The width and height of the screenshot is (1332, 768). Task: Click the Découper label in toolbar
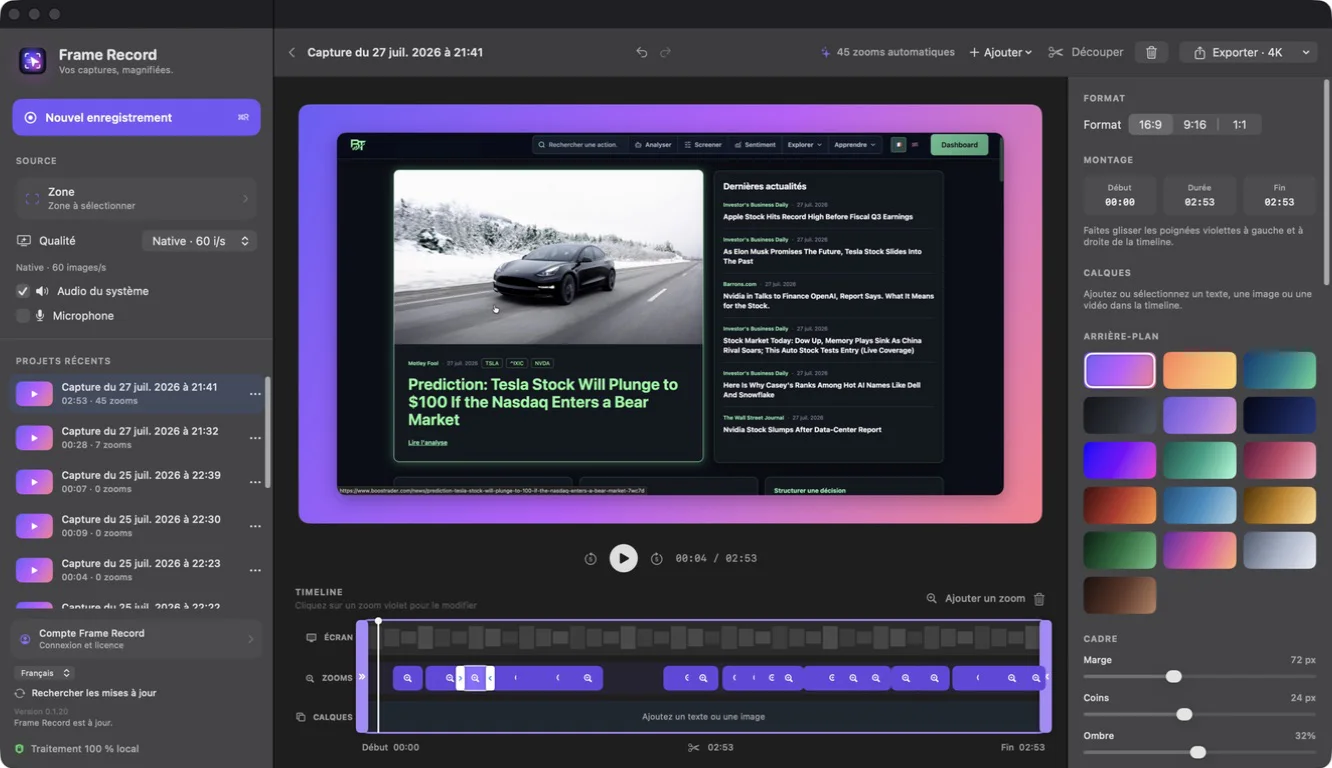(x=1097, y=52)
